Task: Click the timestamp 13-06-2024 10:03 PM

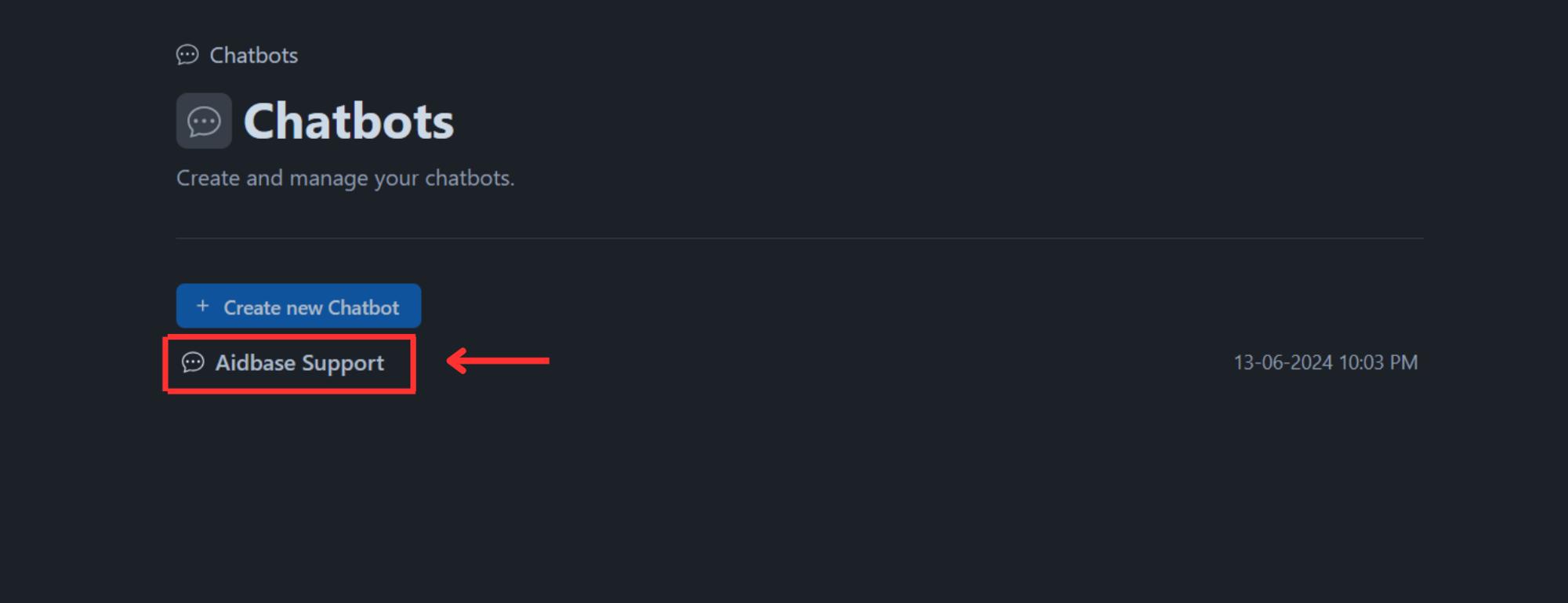Action: point(1325,362)
